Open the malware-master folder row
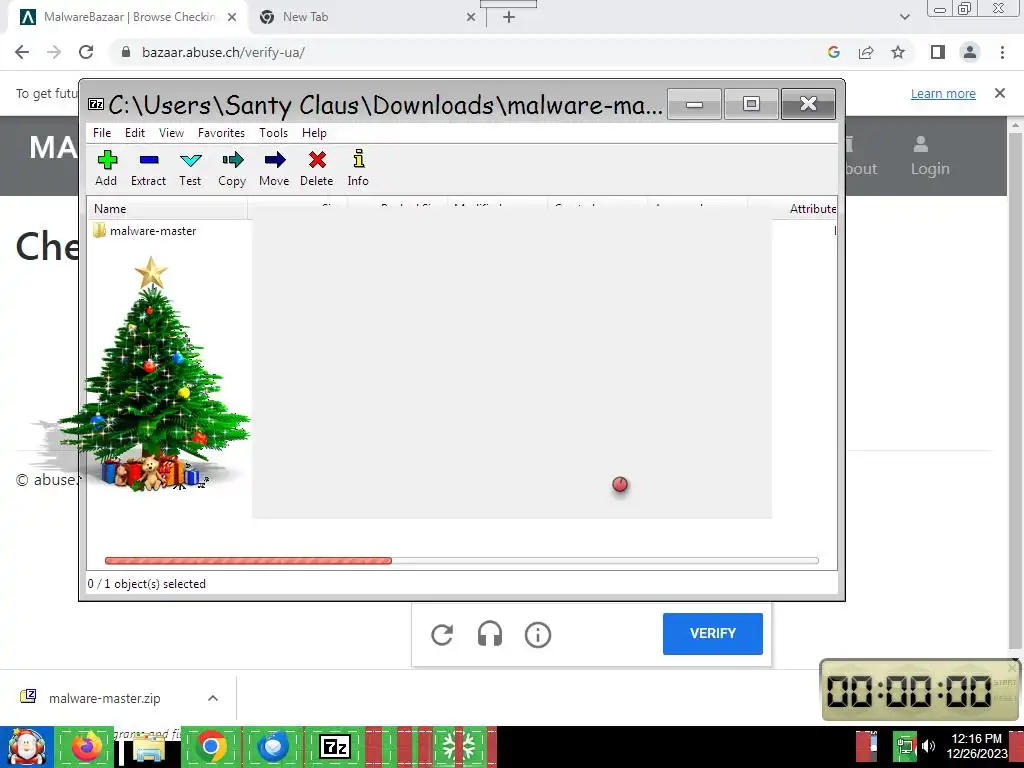Viewport: 1024px width, 768px height. tap(144, 231)
